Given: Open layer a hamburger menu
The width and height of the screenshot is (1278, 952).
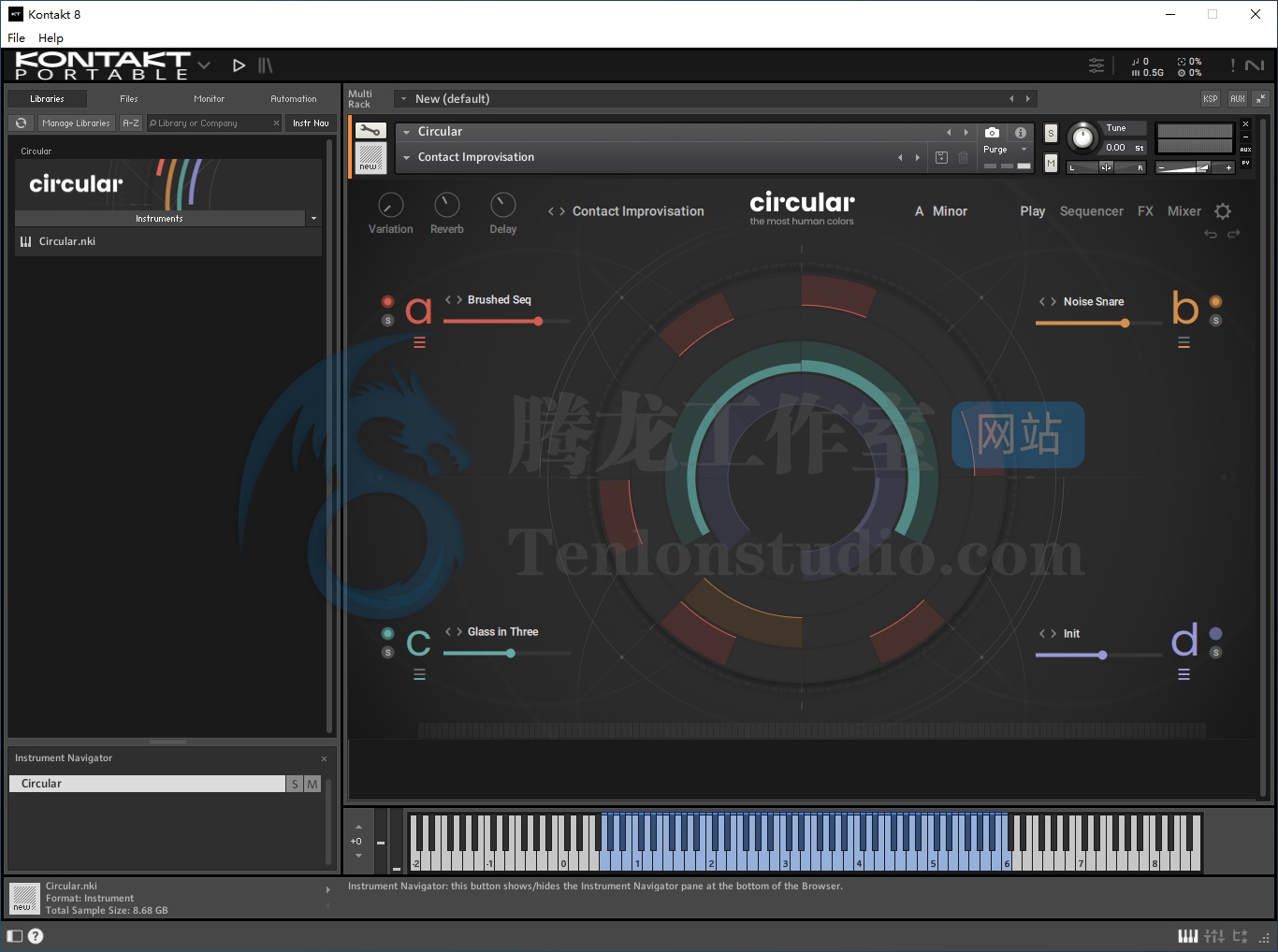Looking at the screenshot, I should (x=419, y=343).
